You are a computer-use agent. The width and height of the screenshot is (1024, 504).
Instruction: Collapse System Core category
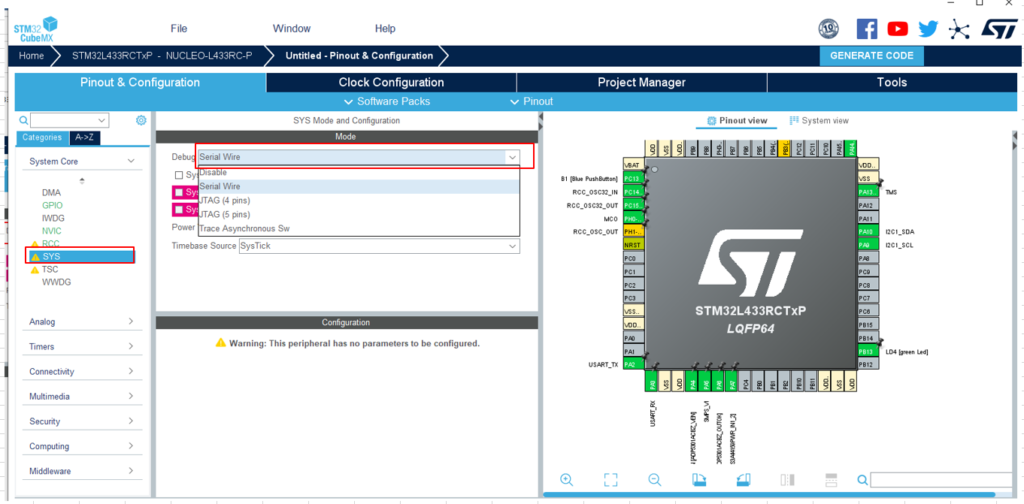point(131,161)
